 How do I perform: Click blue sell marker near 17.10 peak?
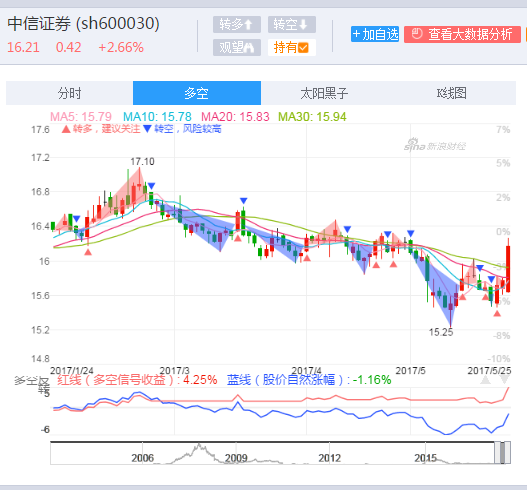coord(151,186)
